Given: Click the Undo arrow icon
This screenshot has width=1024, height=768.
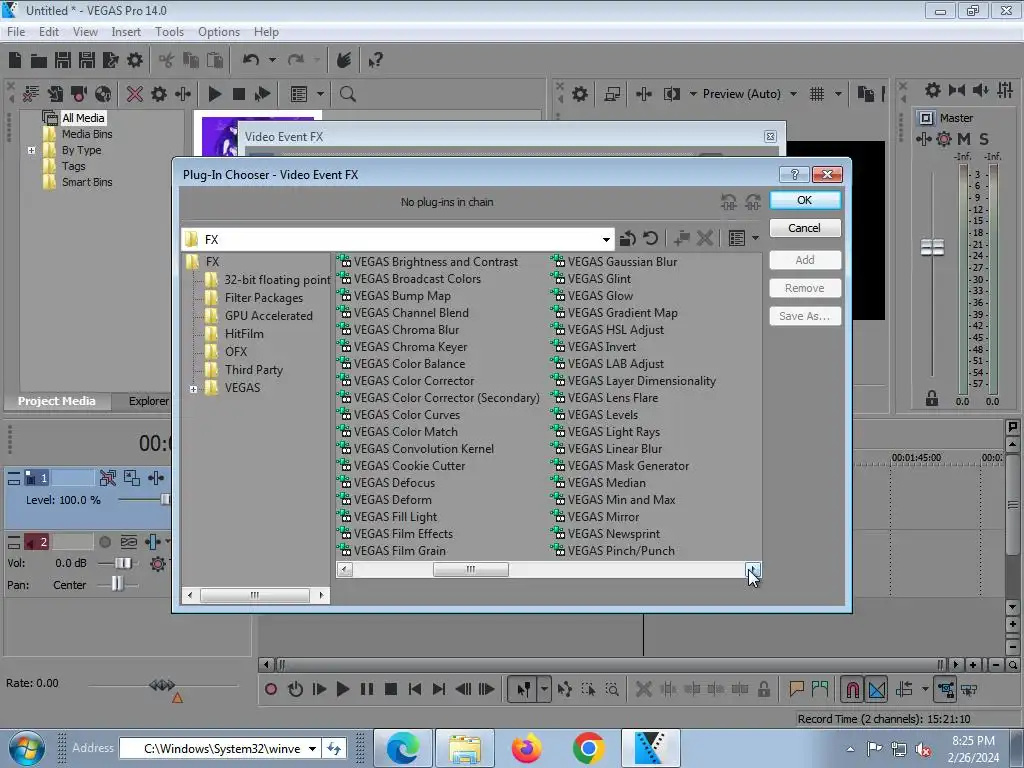Looking at the screenshot, I should pos(251,60).
